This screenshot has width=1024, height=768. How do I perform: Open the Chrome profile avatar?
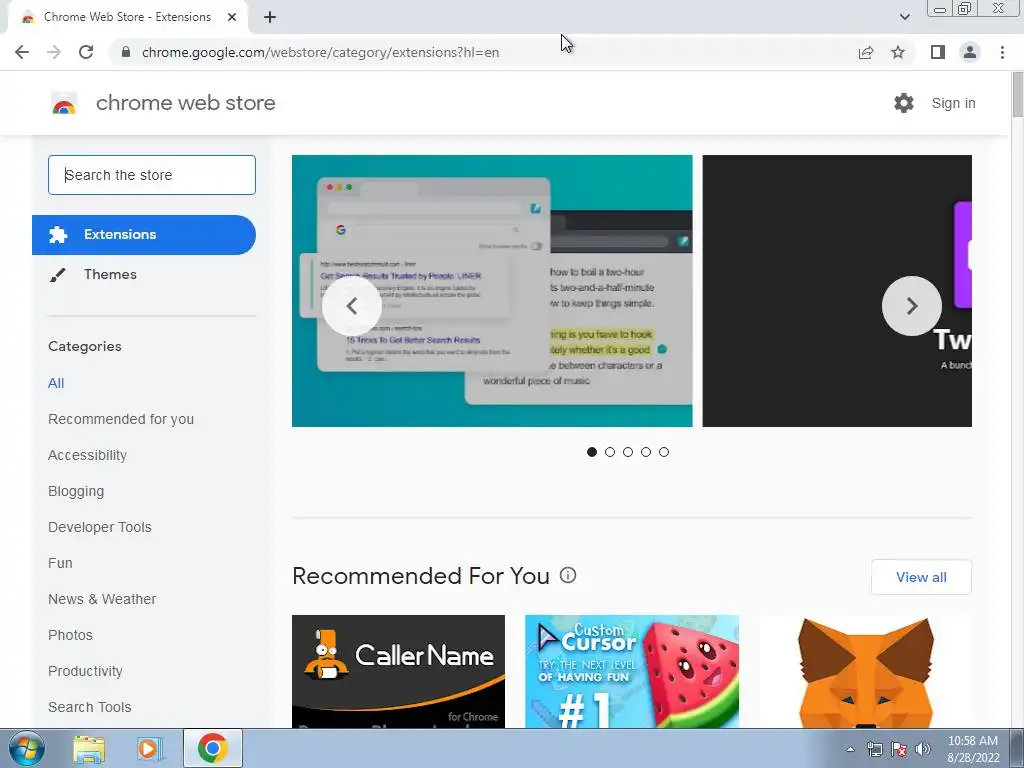tap(970, 52)
